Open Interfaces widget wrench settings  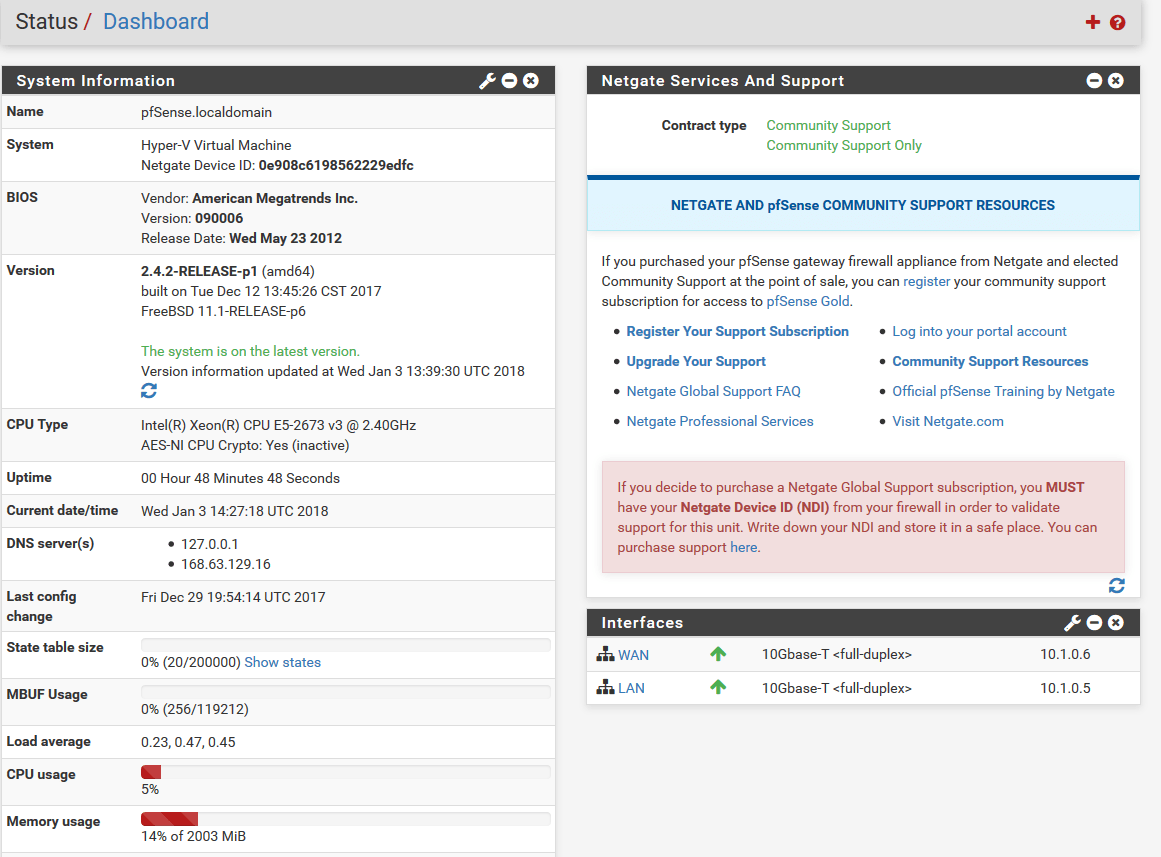tap(1072, 623)
